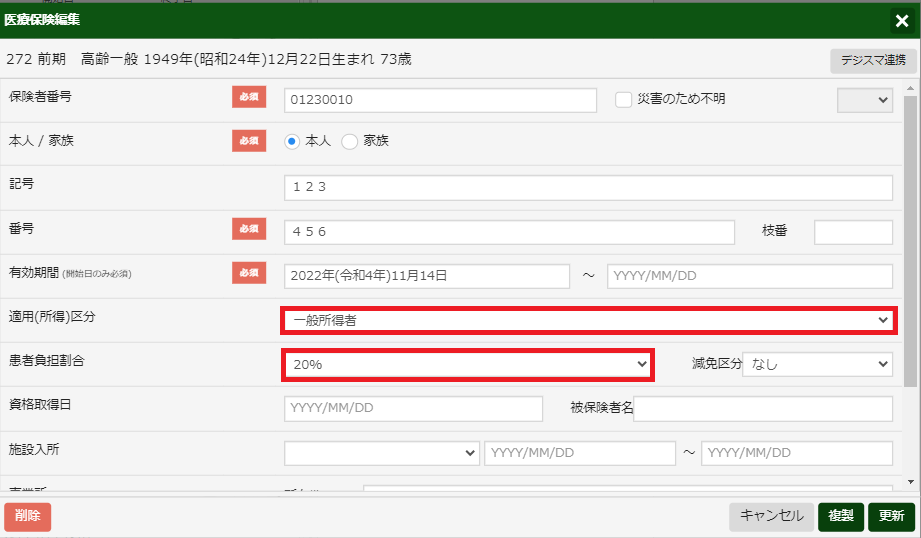Click the vertical scrollbar thumb

910,241
